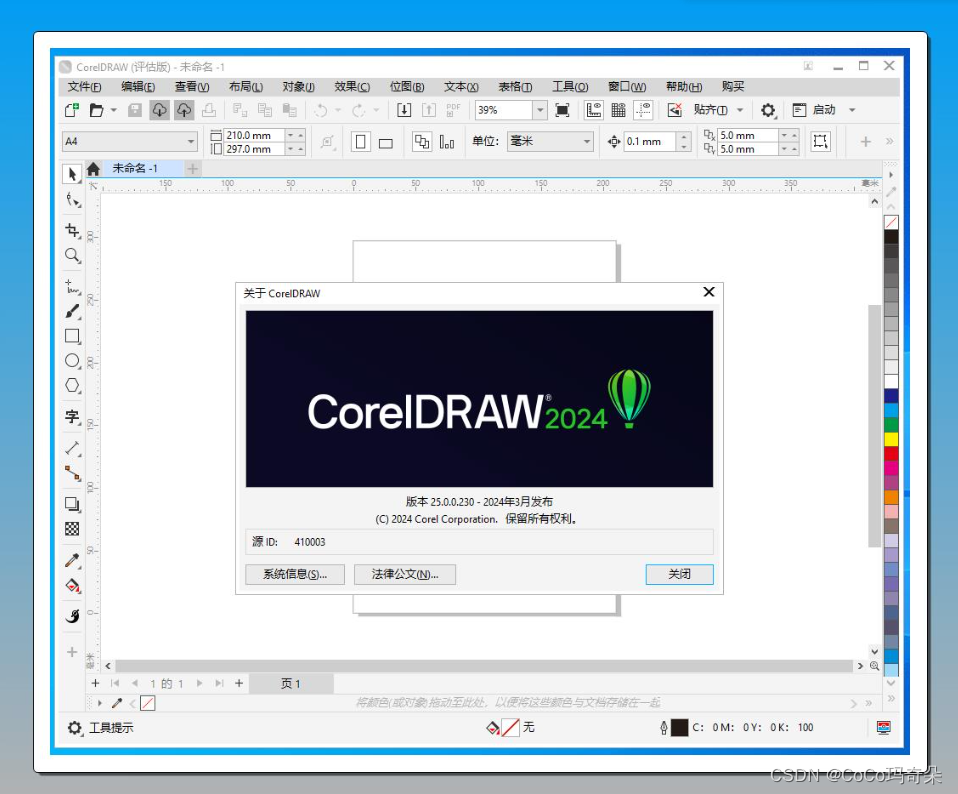Set portrait page orientation
Viewport: 958px width, 794px height.
tap(360, 142)
